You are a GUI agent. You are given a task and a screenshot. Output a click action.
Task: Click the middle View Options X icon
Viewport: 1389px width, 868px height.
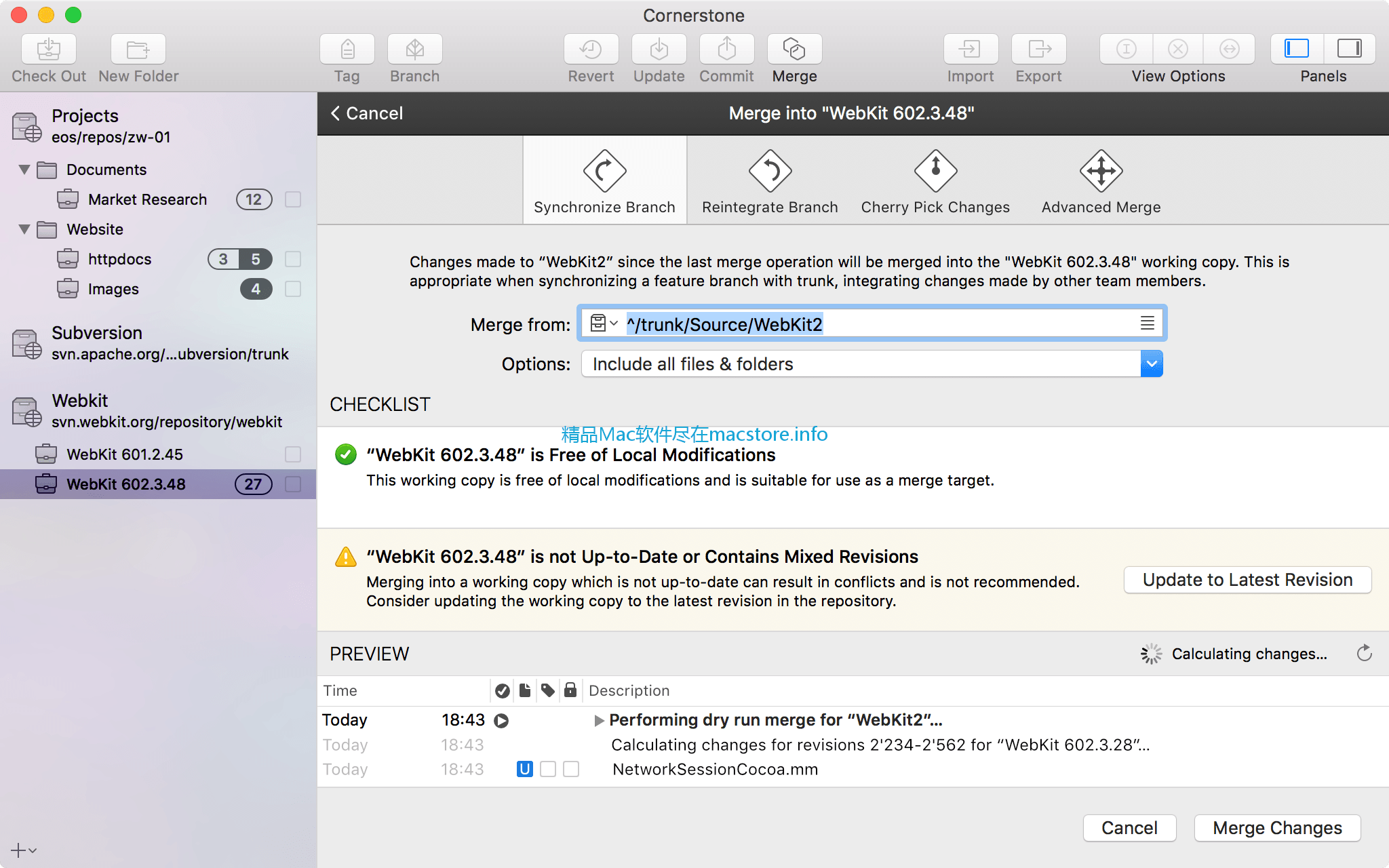click(x=1178, y=49)
